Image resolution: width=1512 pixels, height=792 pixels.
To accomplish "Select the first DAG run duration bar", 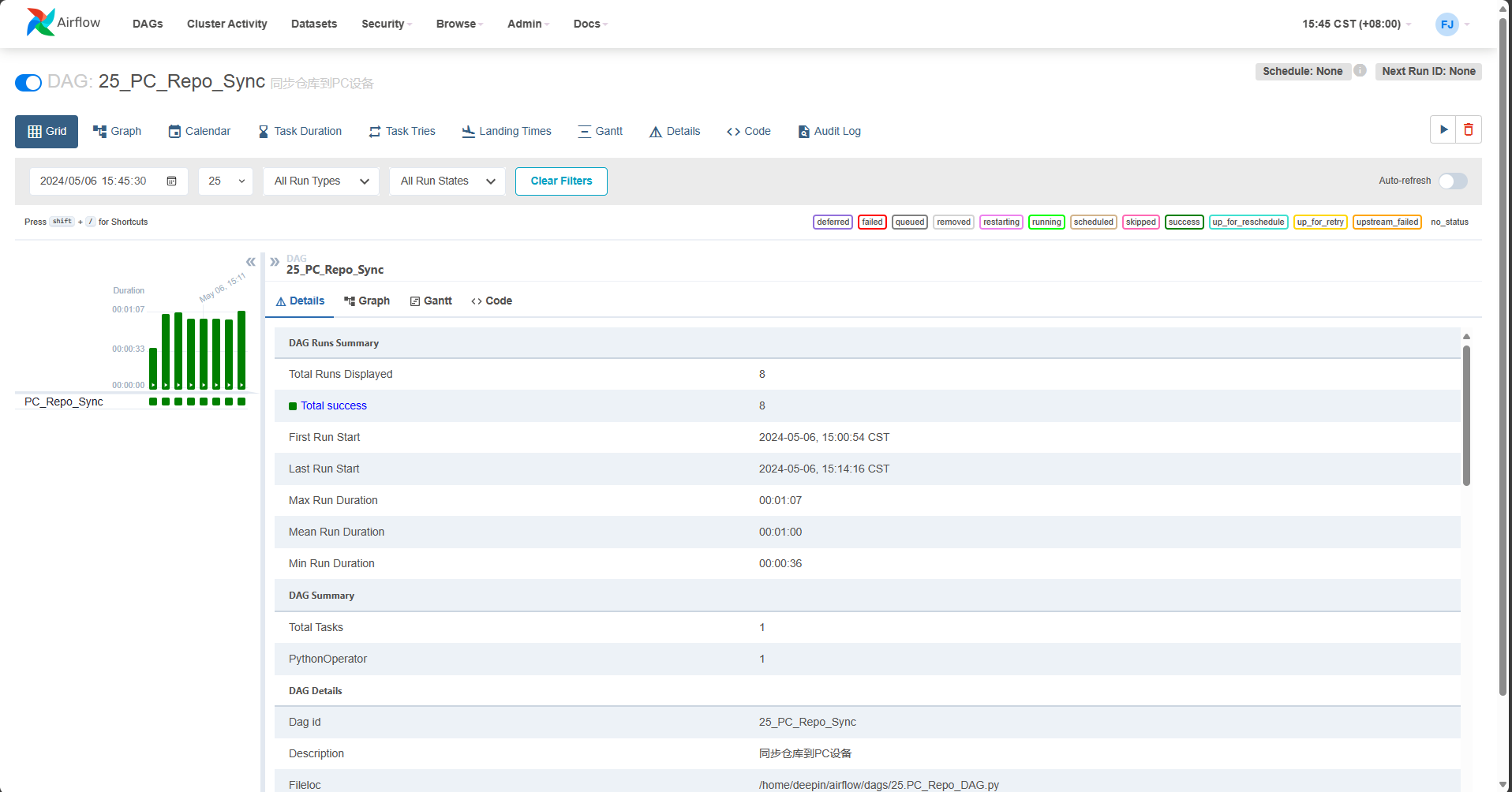I will pyautogui.click(x=153, y=368).
